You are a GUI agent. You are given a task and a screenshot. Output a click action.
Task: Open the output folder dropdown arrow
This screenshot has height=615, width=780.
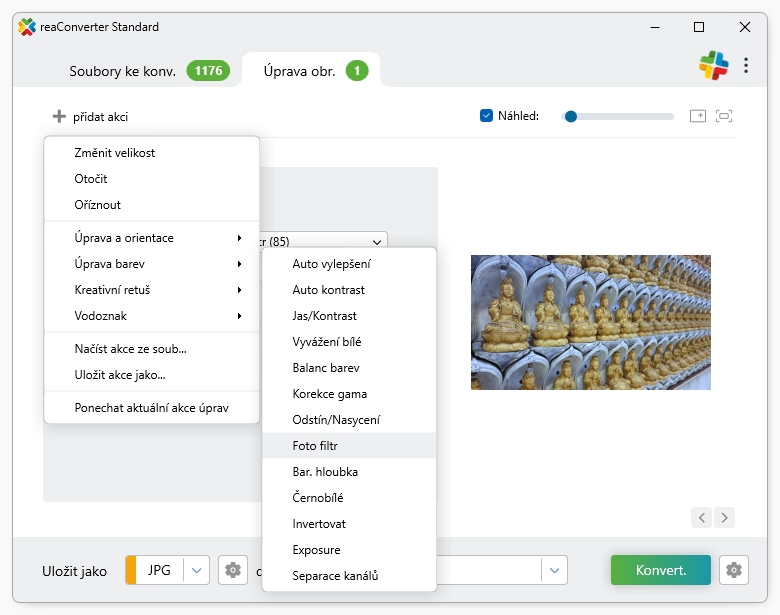(554, 570)
